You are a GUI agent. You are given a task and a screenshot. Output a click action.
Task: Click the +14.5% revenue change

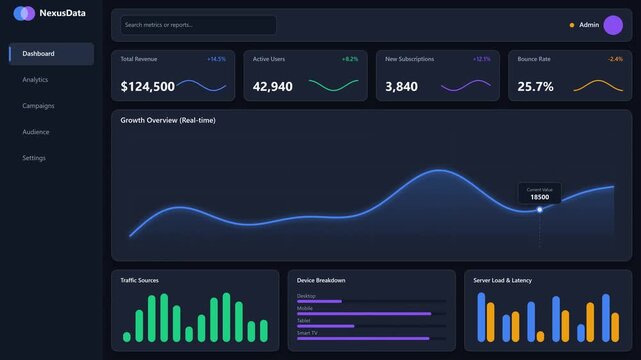pyautogui.click(x=216, y=59)
